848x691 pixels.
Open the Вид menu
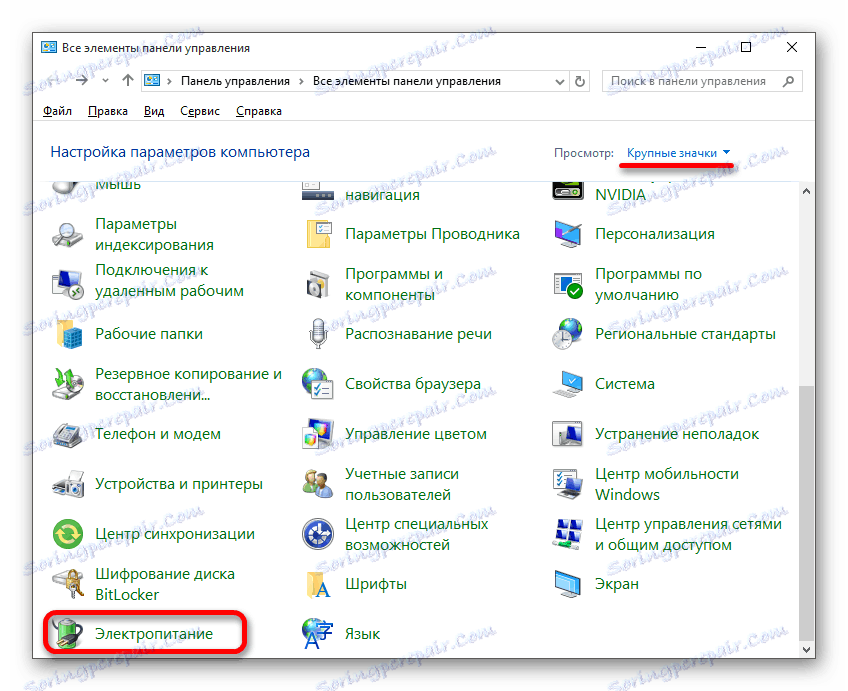pos(154,111)
